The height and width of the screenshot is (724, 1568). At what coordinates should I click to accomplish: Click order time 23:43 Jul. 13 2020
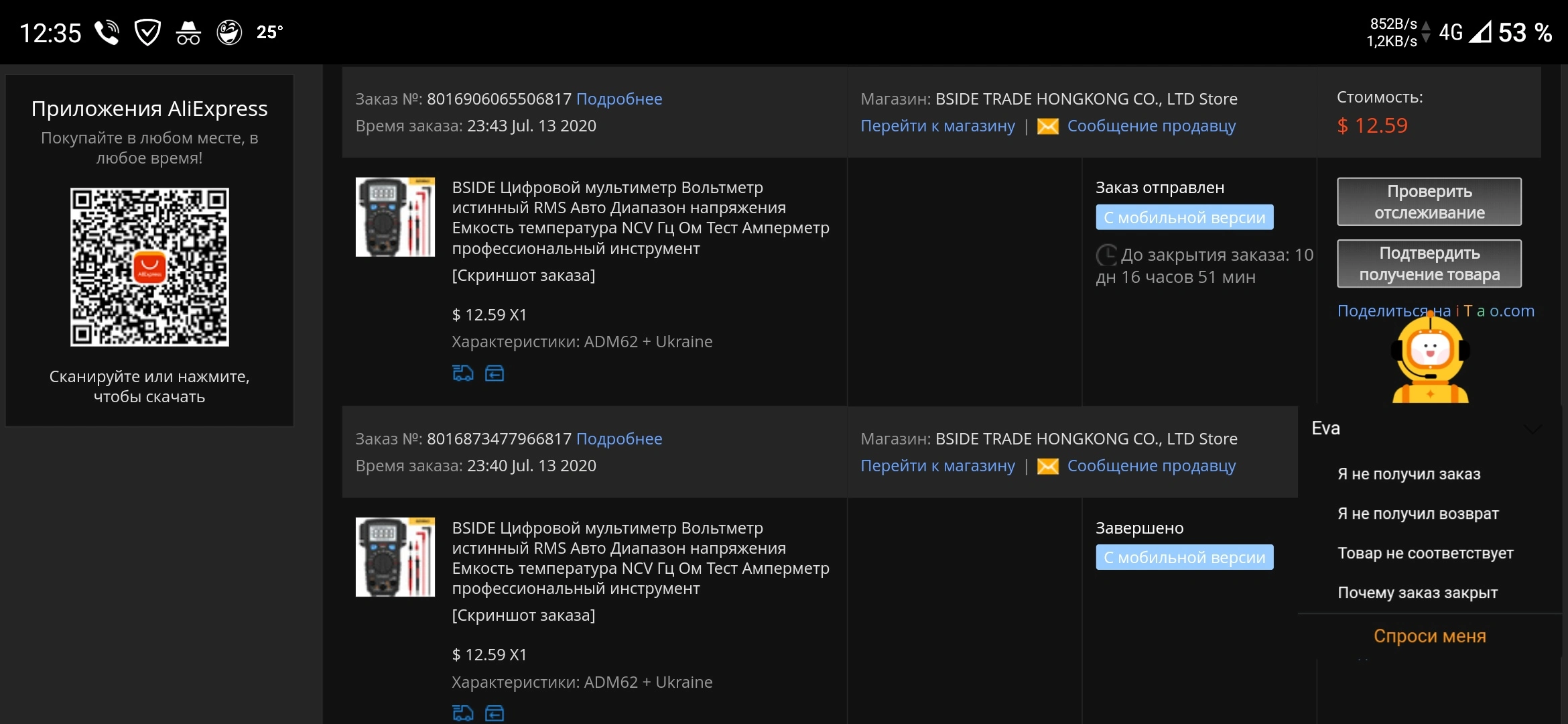pos(531,126)
